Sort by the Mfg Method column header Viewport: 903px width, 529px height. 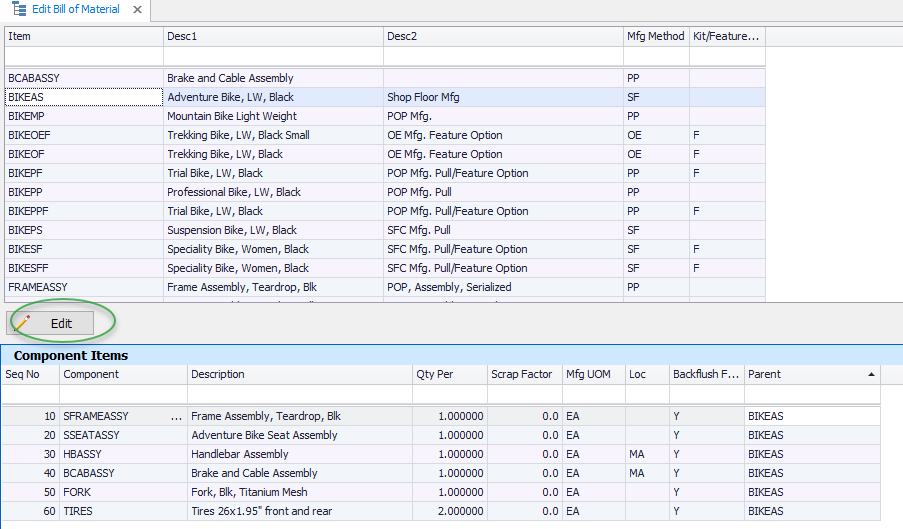pyautogui.click(x=657, y=36)
